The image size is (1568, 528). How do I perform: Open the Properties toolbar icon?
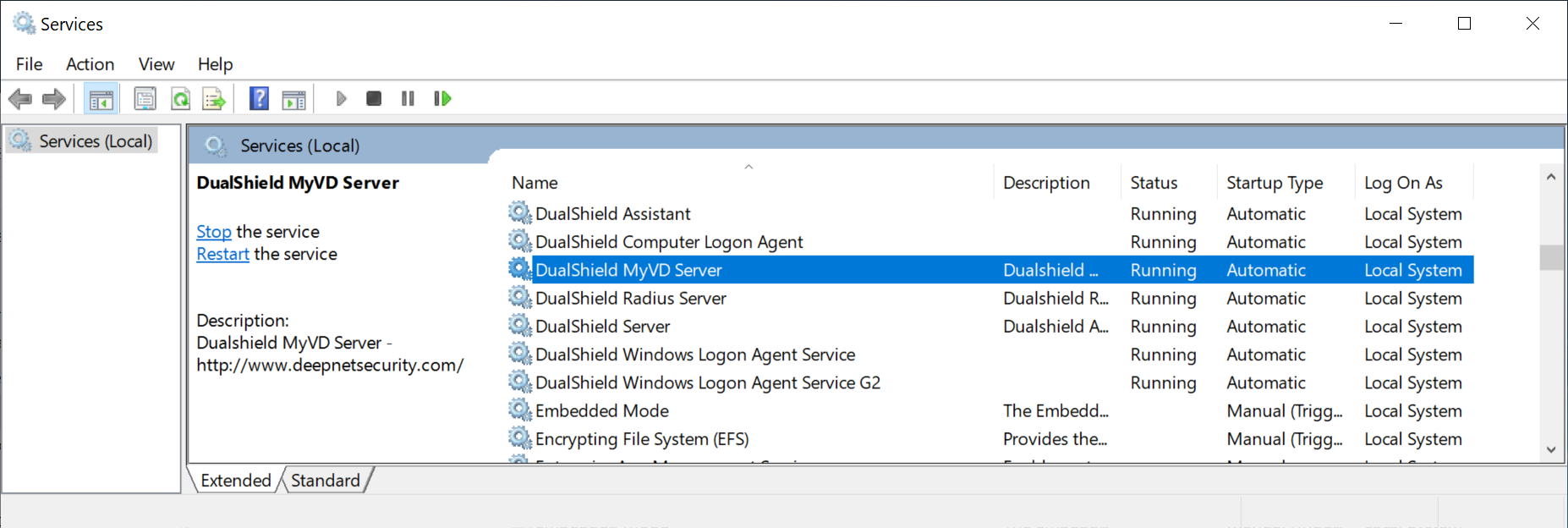pos(145,99)
